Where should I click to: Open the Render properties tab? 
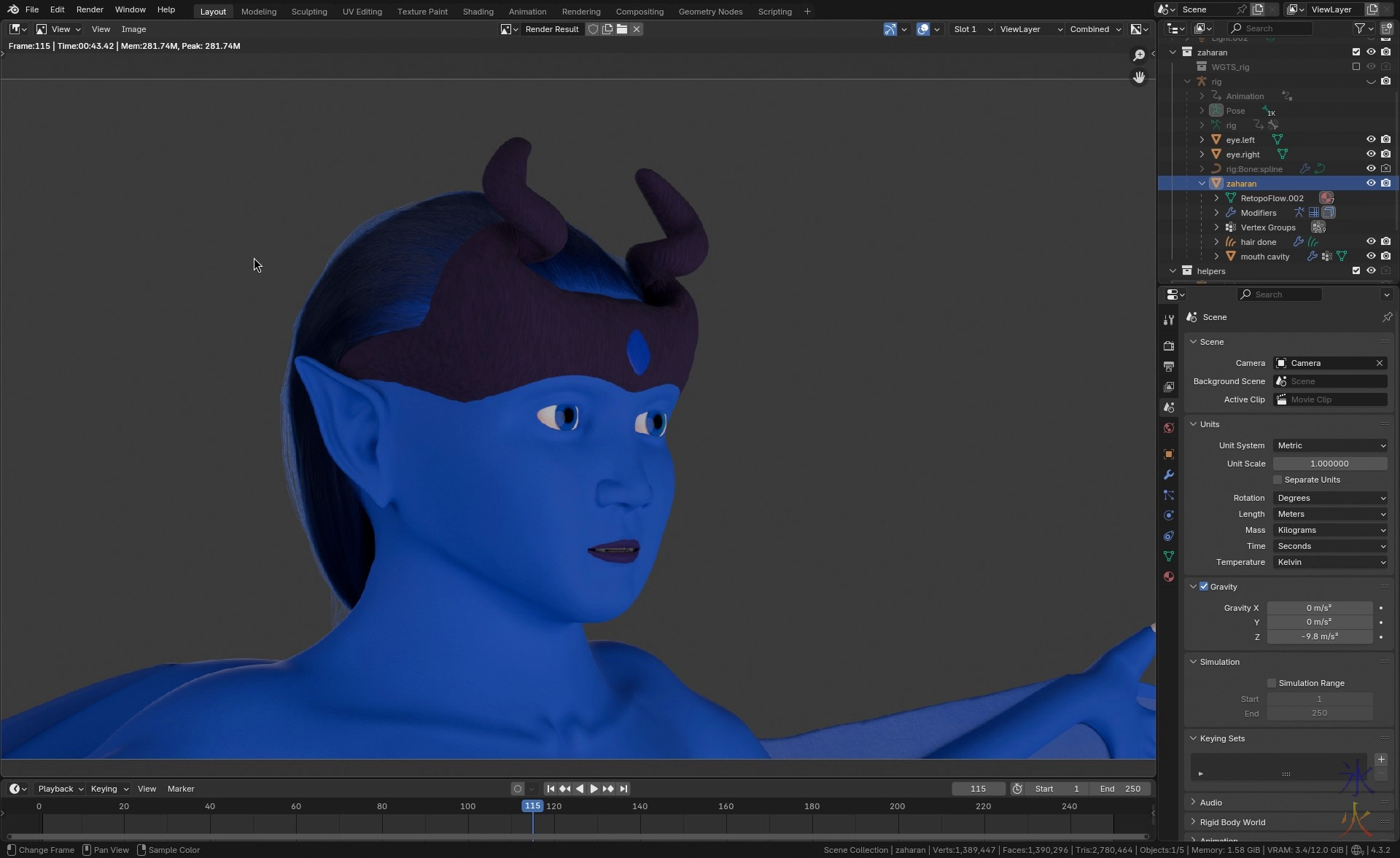[1169, 346]
